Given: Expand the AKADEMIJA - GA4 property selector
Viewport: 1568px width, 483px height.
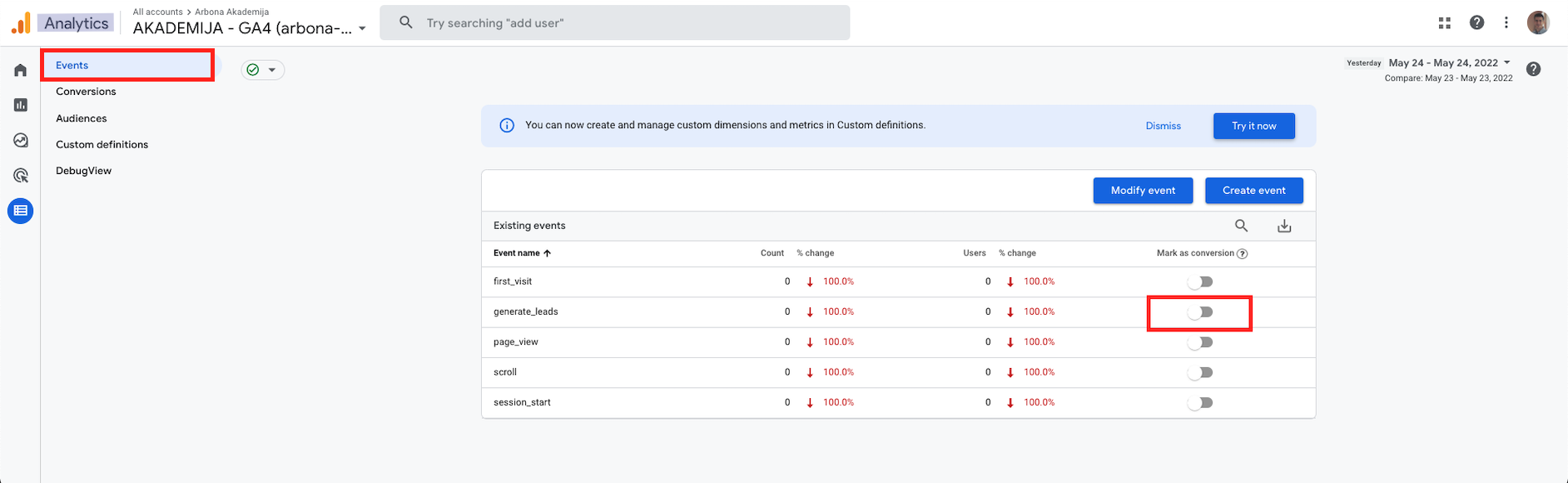Looking at the screenshot, I should 250,28.
